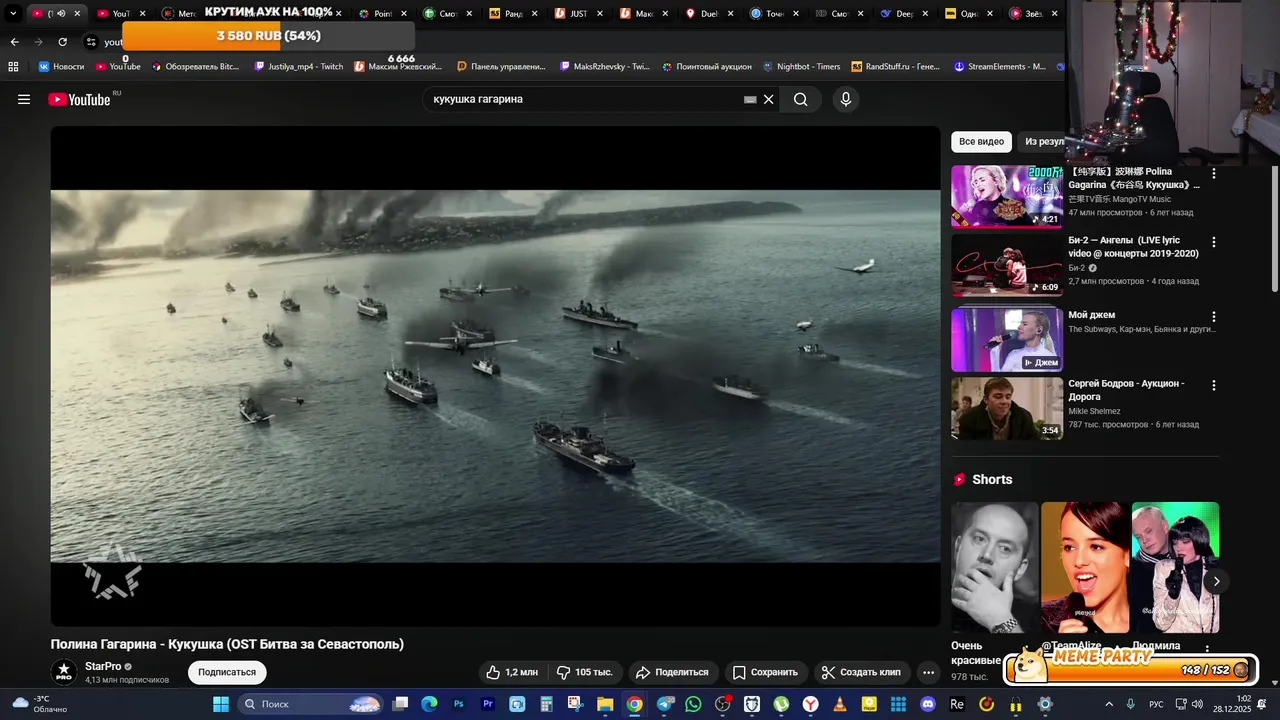Open Discord from the taskbar

pyautogui.click(x=928, y=704)
